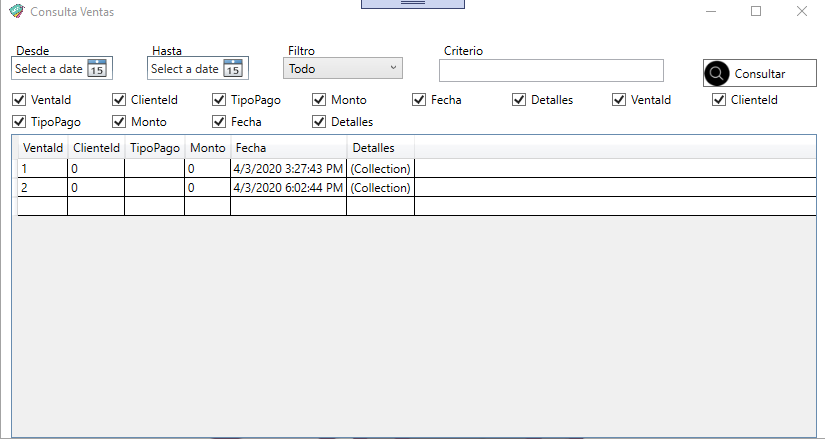Select the VentaId cell with value 2
This screenshot has height=439, width=825.
coord(43,187)
